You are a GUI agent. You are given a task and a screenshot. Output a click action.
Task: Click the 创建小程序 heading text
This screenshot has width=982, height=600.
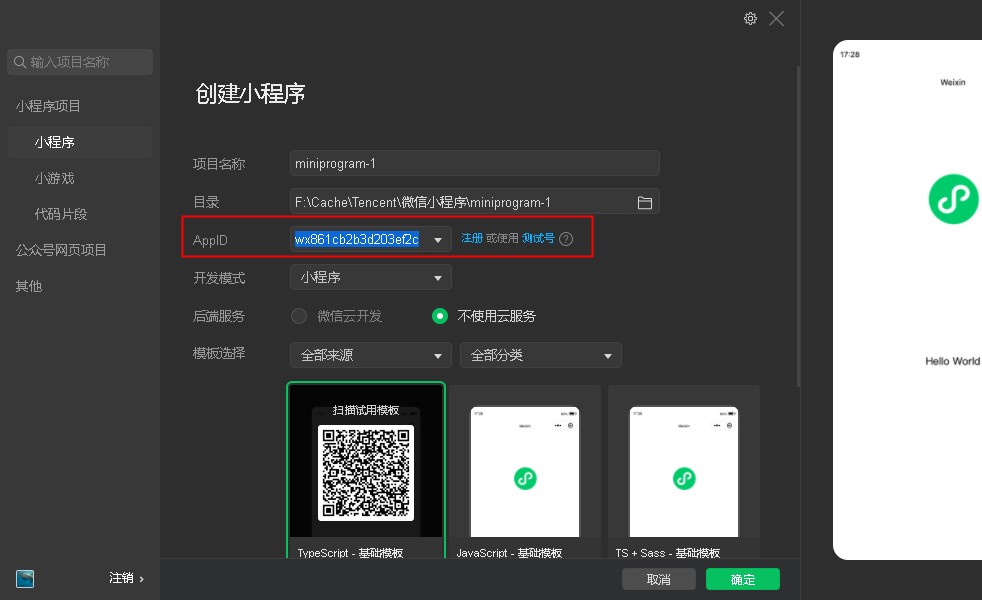point(250,94)
